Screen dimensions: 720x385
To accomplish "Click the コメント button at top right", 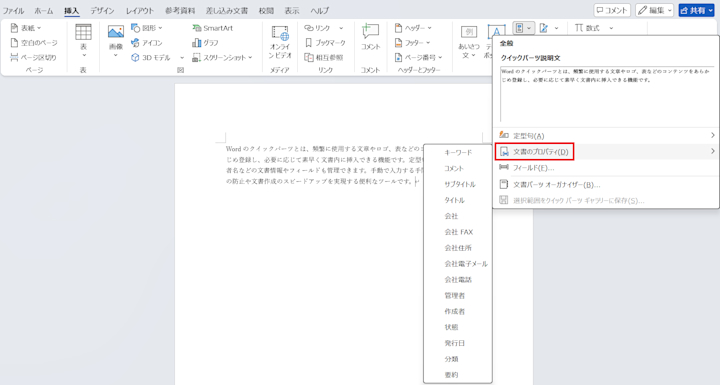I will [x=612, y=10].
